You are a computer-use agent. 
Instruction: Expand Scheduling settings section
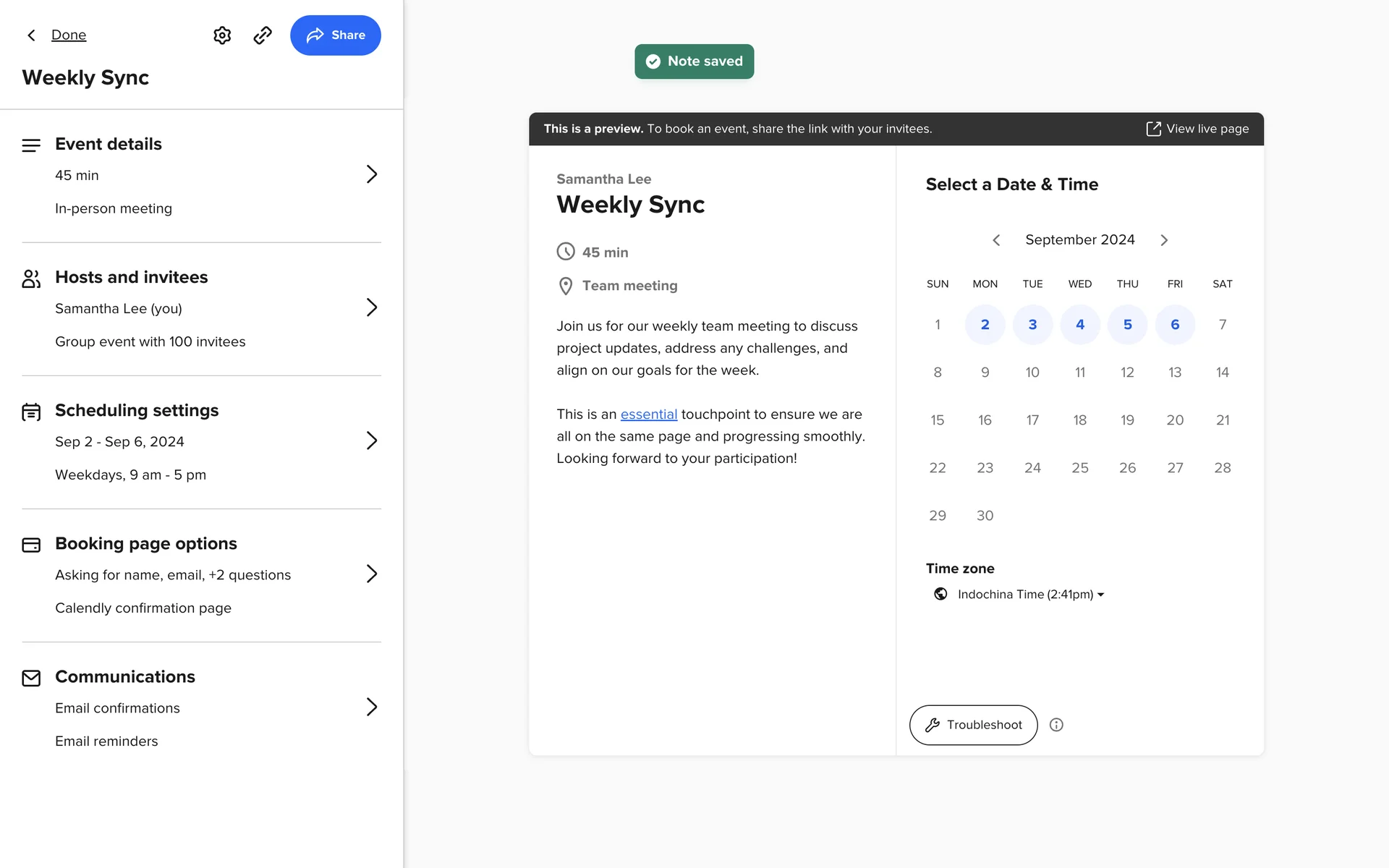click(371, 441)
